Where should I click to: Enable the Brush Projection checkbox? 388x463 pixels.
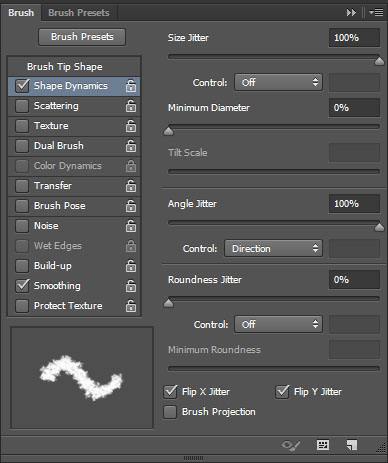point(170,412)
